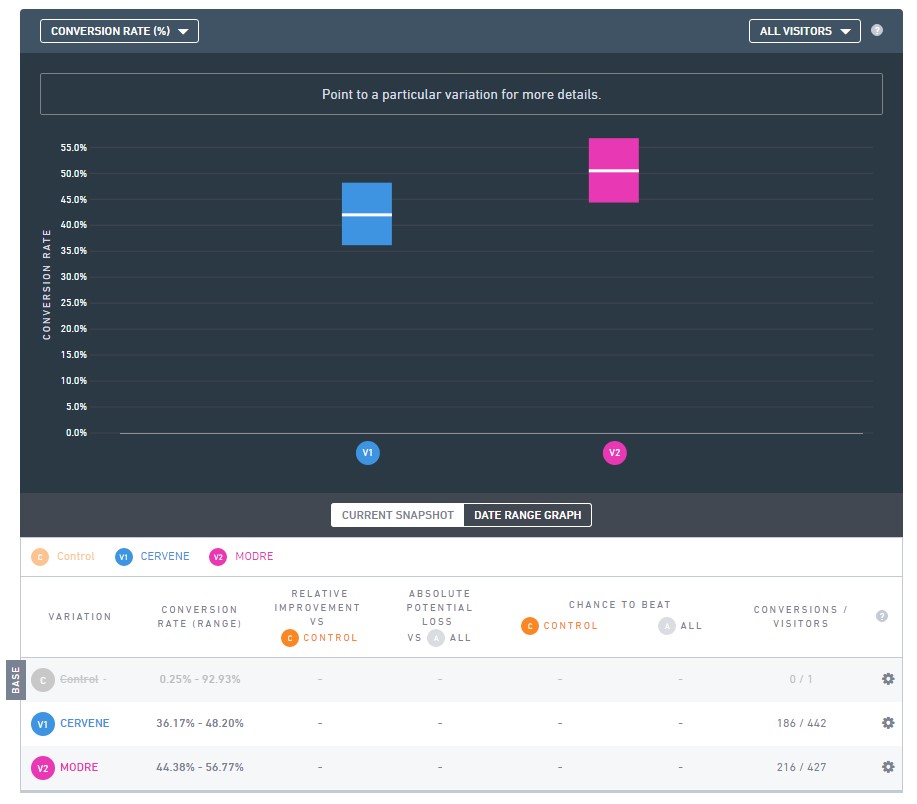Viewport: 917px width, 804px height.
Task: Click help icon in table header
Action: (x=882, y=616)
